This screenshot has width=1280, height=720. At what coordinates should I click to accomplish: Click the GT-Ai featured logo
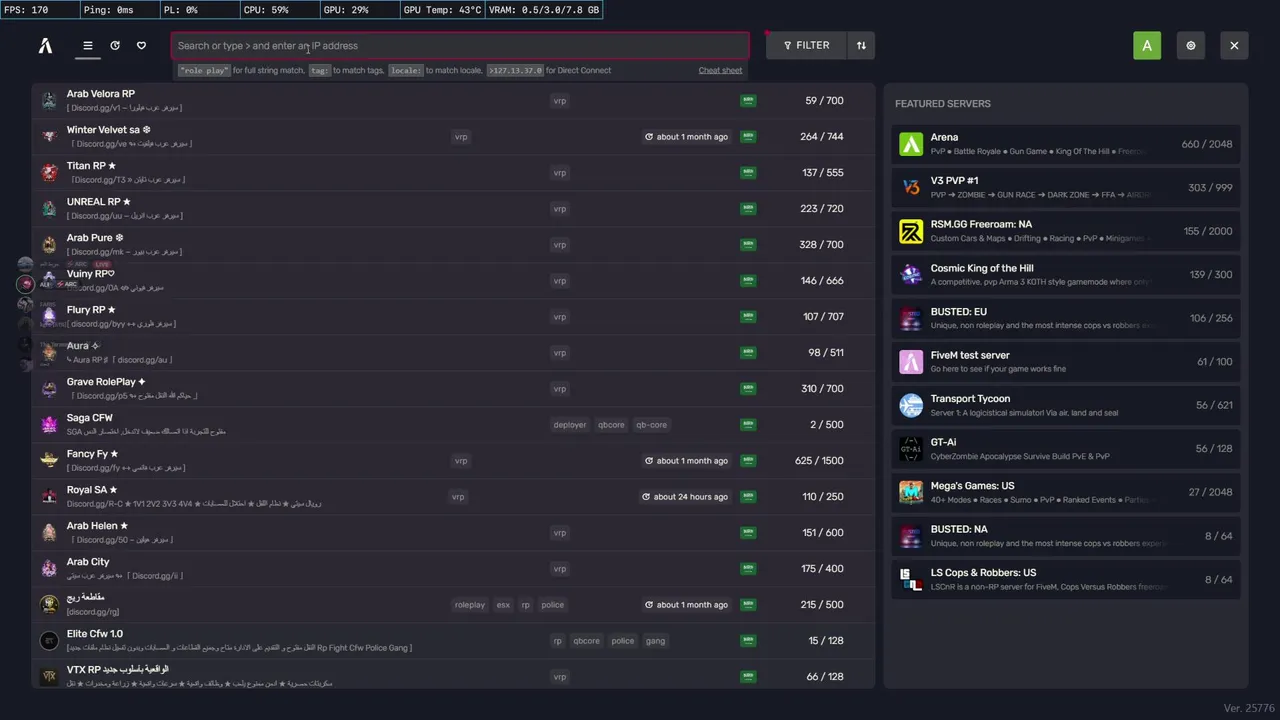coord(911,448)
